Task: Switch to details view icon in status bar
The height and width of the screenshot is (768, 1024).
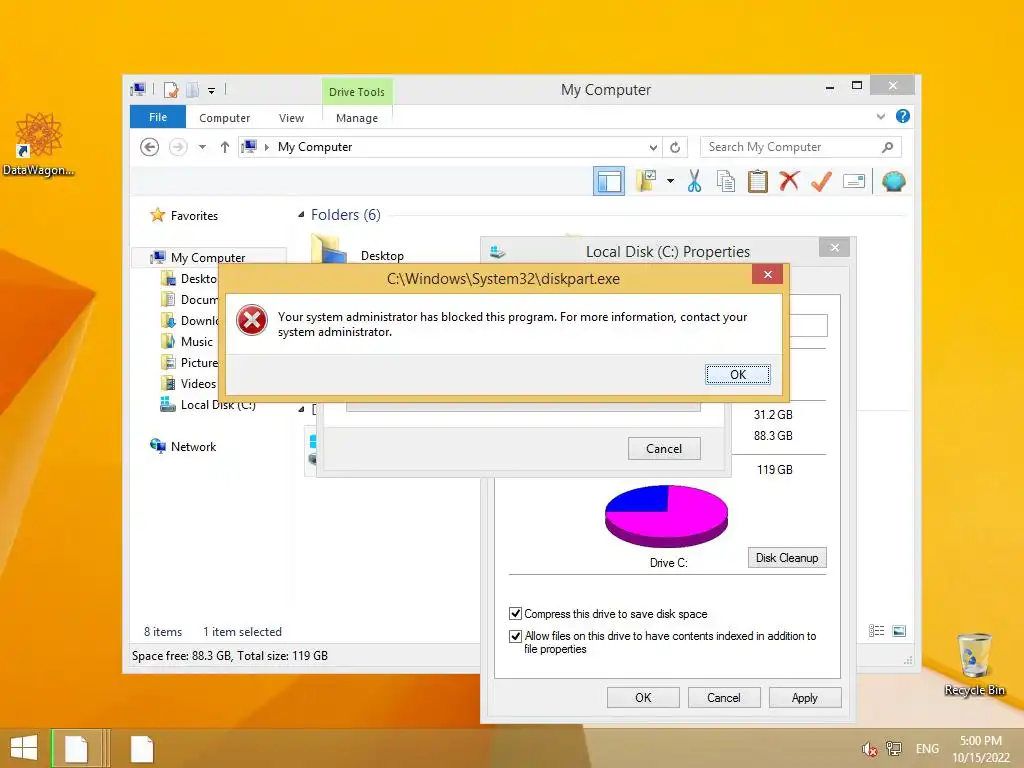Action: (x=876, y=631)
